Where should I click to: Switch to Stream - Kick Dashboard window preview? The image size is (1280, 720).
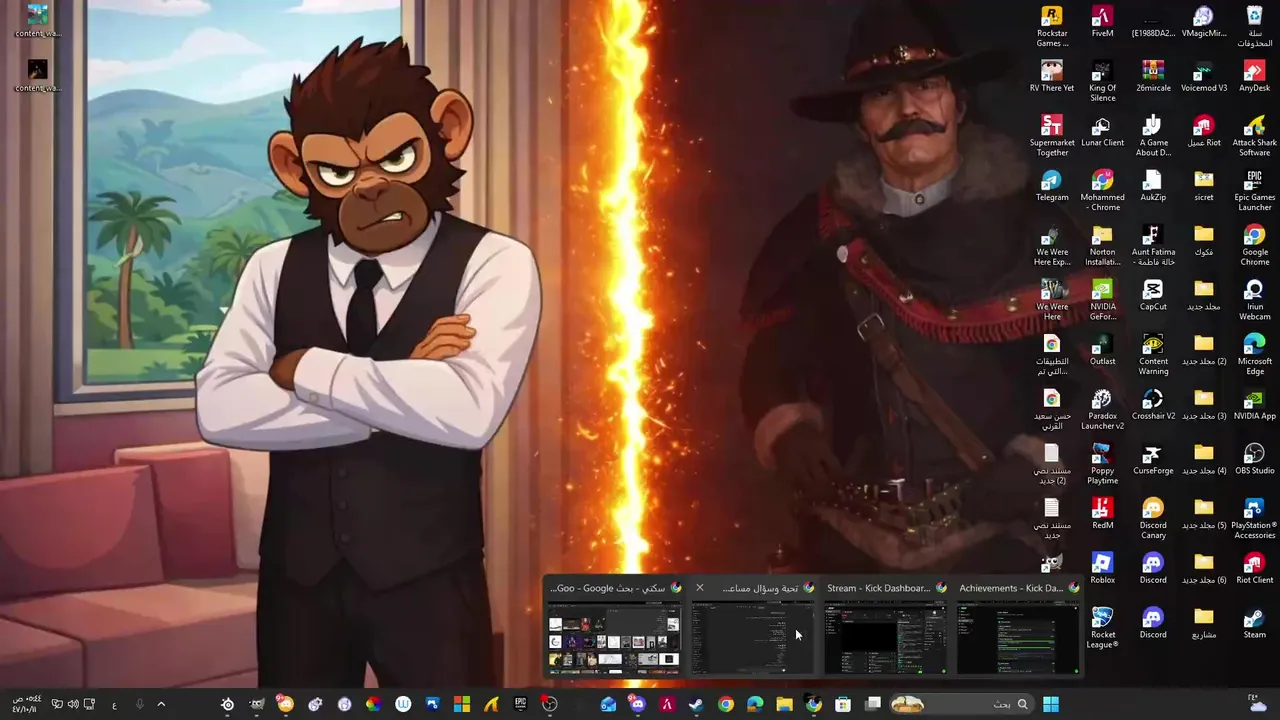pos(885,627)
